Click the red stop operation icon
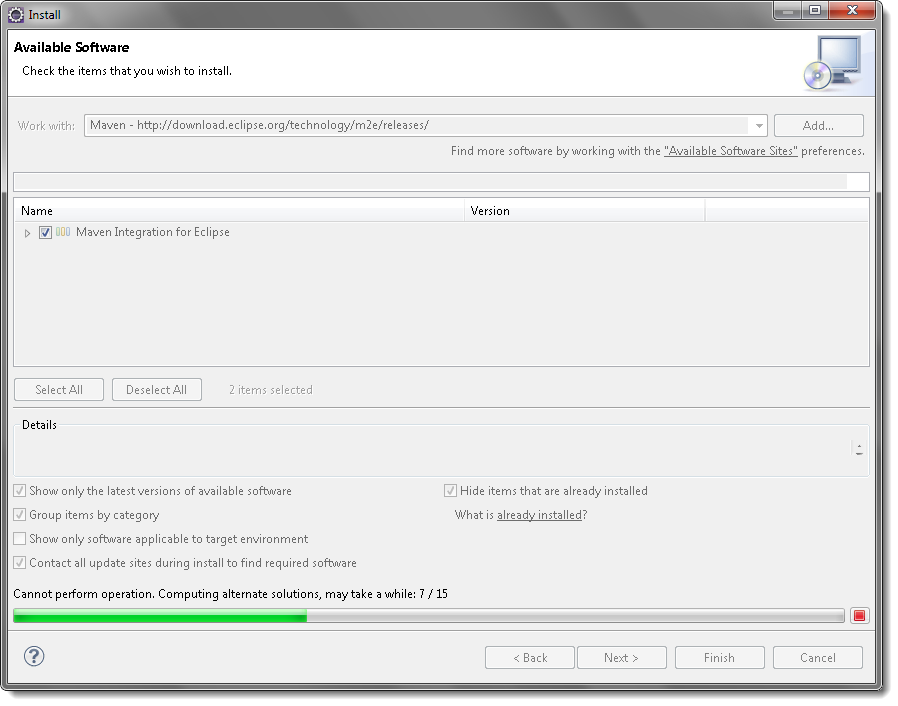Viewport: 898px width, 706px height. coord(859,616)
